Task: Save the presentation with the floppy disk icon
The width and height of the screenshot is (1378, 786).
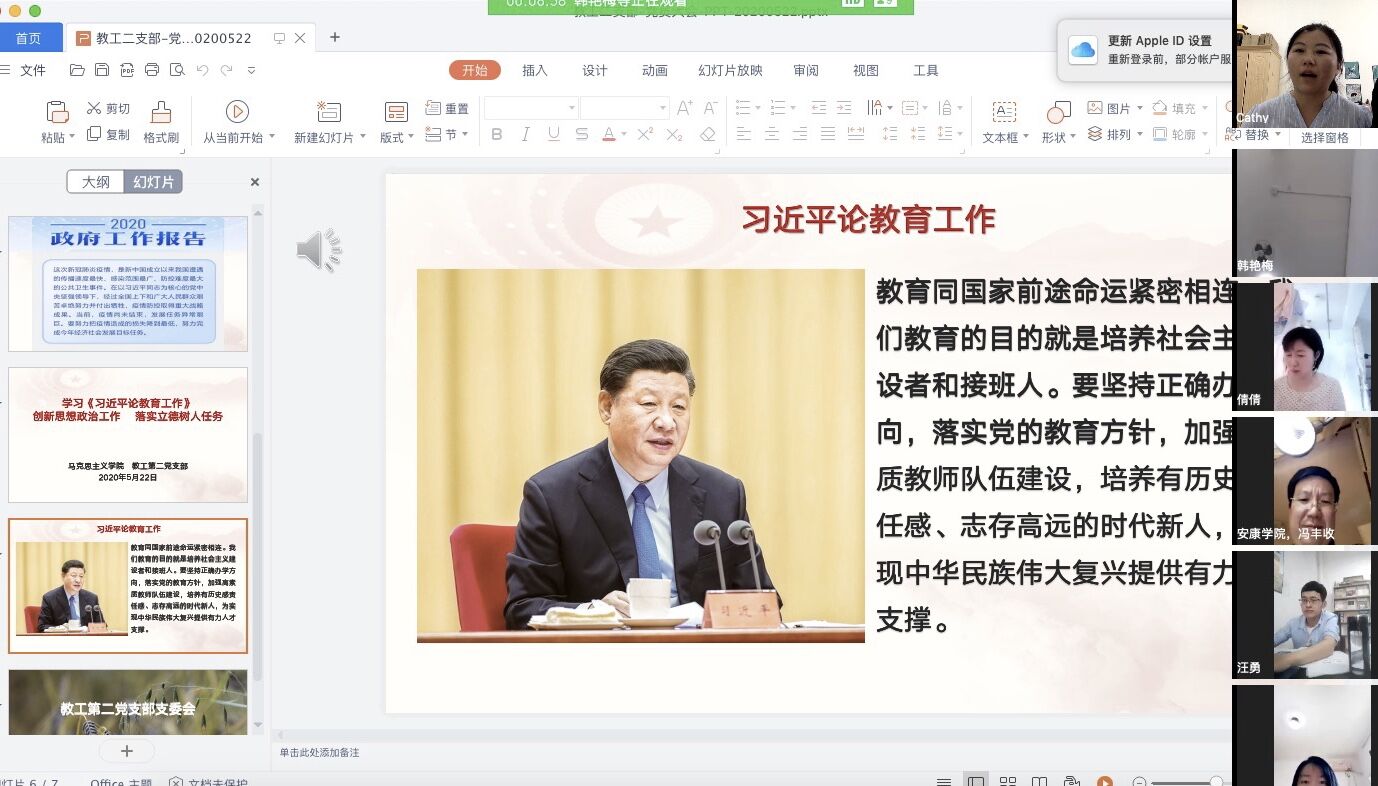Action: [x=102, y=70]
